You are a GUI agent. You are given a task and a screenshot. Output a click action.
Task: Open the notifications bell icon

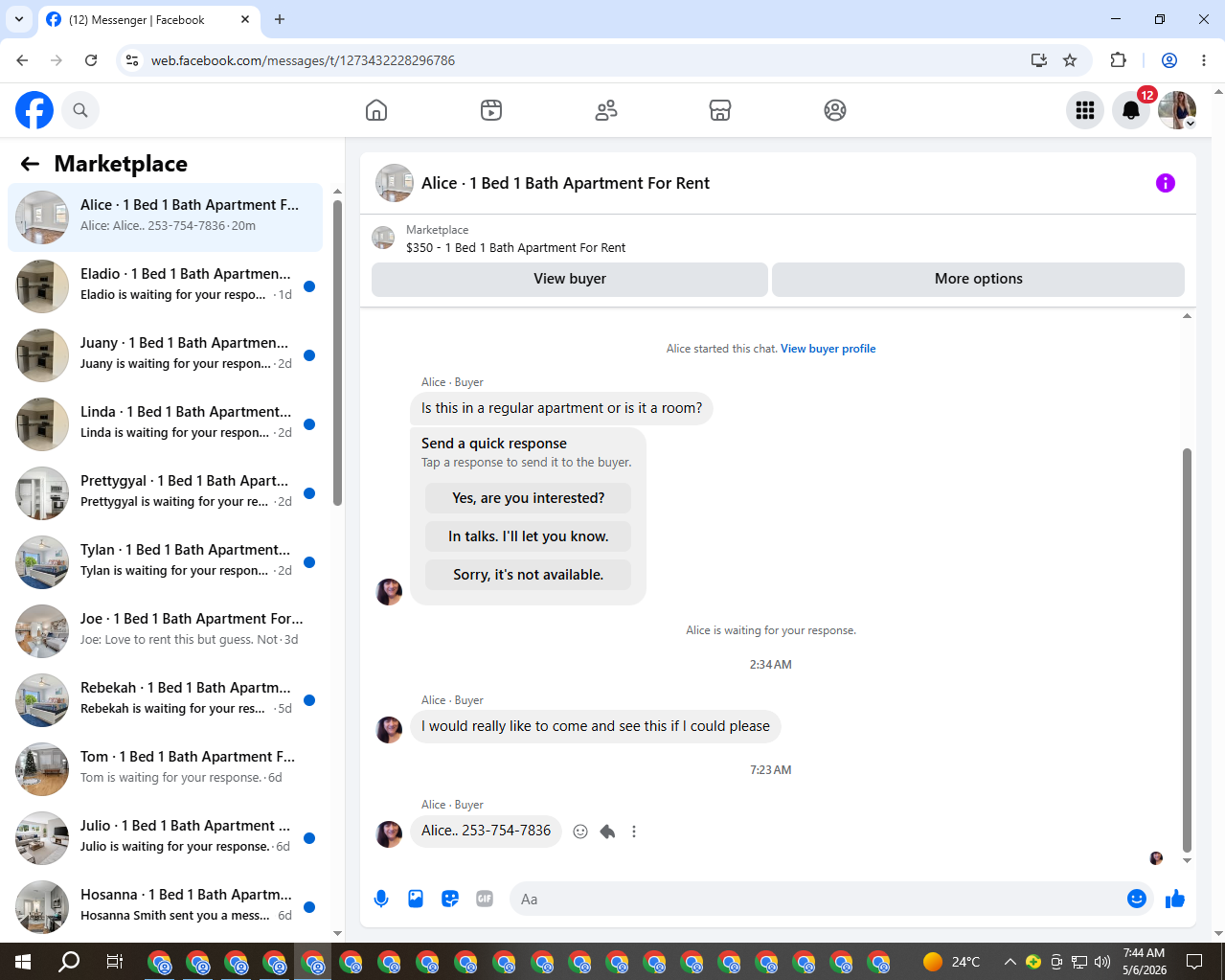point(1131,110)
